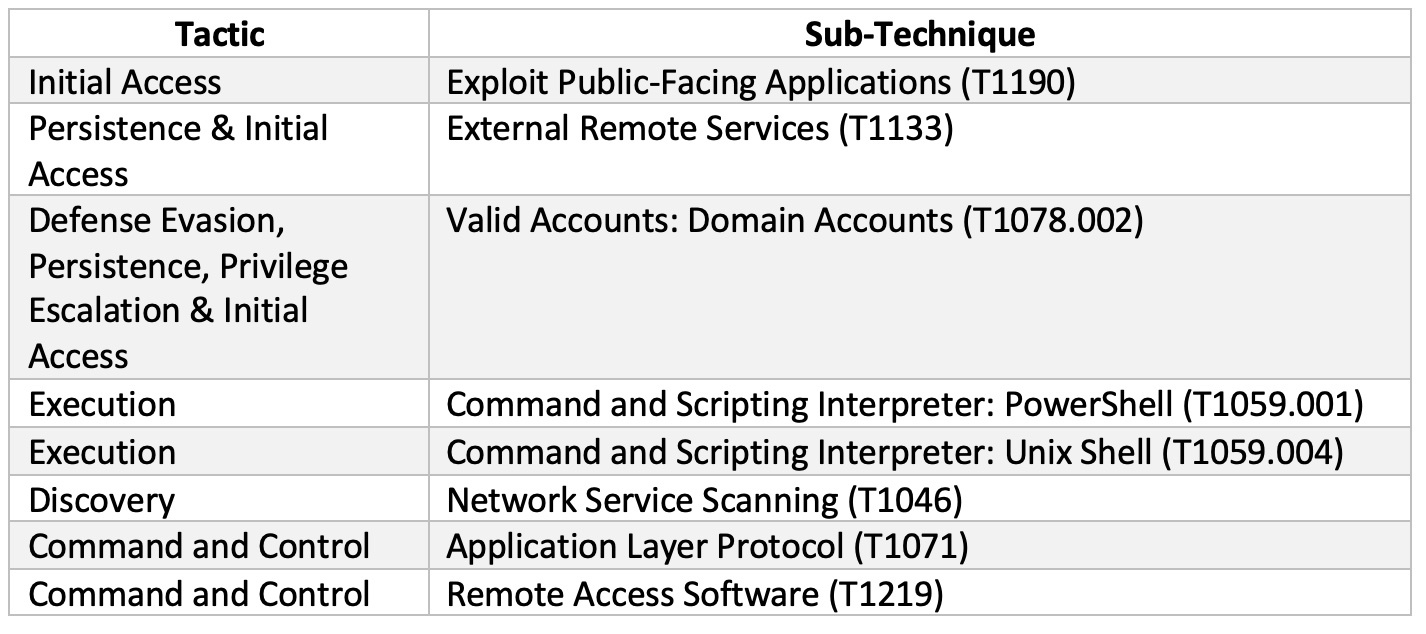
Task: Click Application Layer Protocol text
Action: tap(644, 547)
